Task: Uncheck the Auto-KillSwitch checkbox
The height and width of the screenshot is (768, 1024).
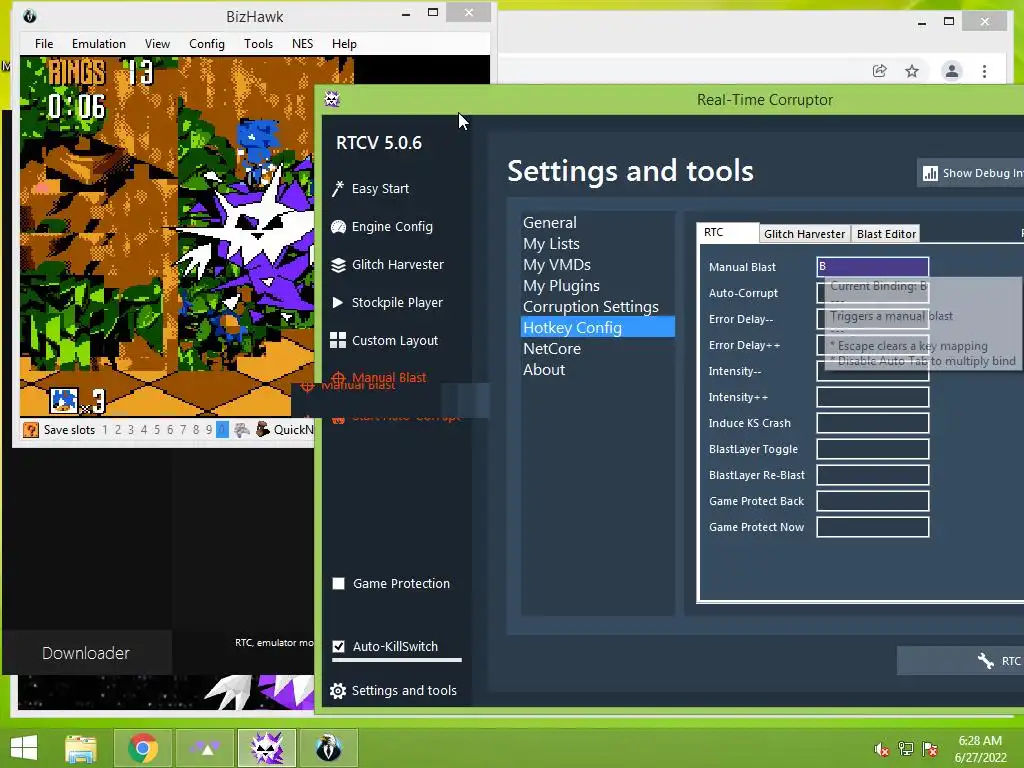Action: [338, 646]
